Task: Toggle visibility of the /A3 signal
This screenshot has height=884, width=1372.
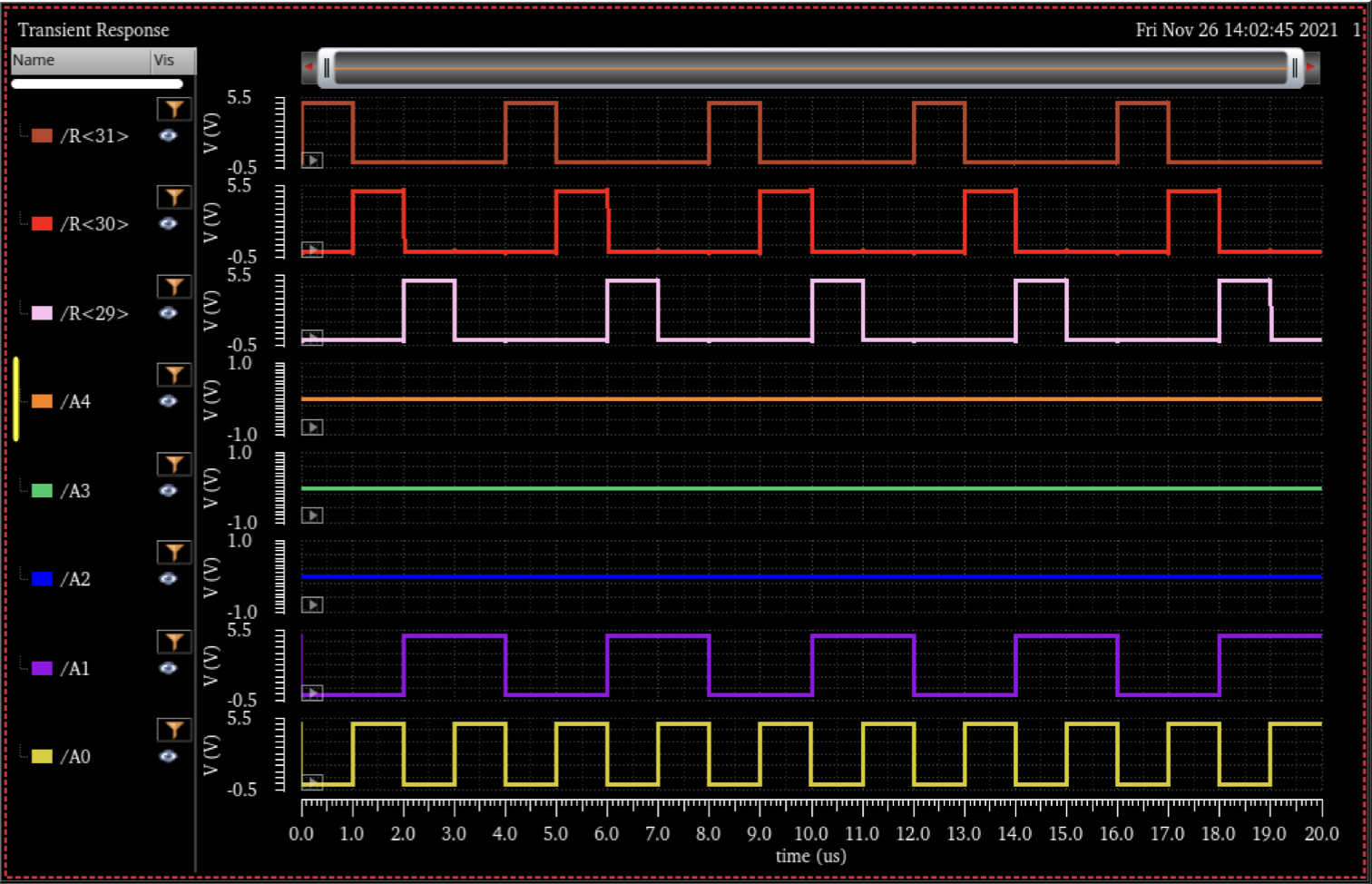Action: (x=168, y=491)
